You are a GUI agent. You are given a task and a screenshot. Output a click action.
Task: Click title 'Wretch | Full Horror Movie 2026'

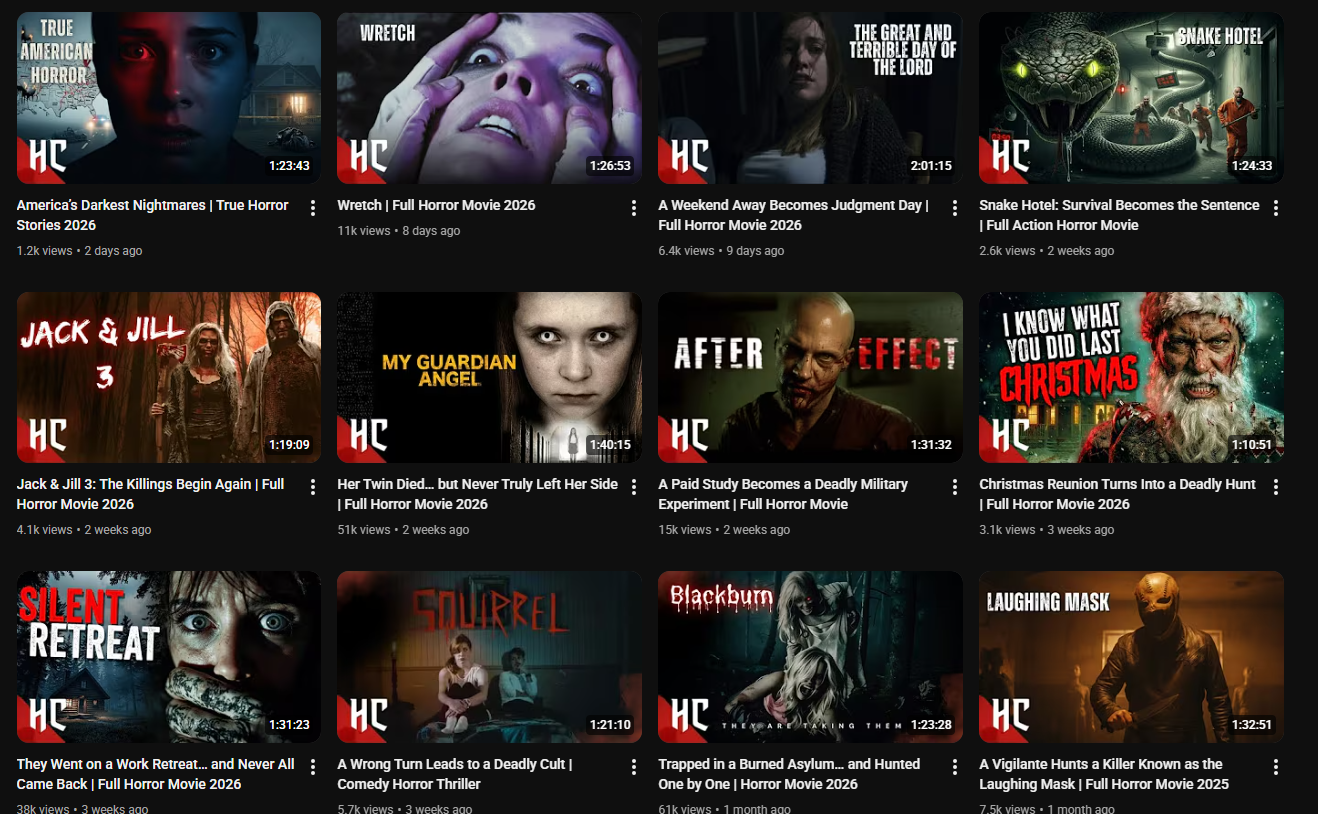[436, 205]
